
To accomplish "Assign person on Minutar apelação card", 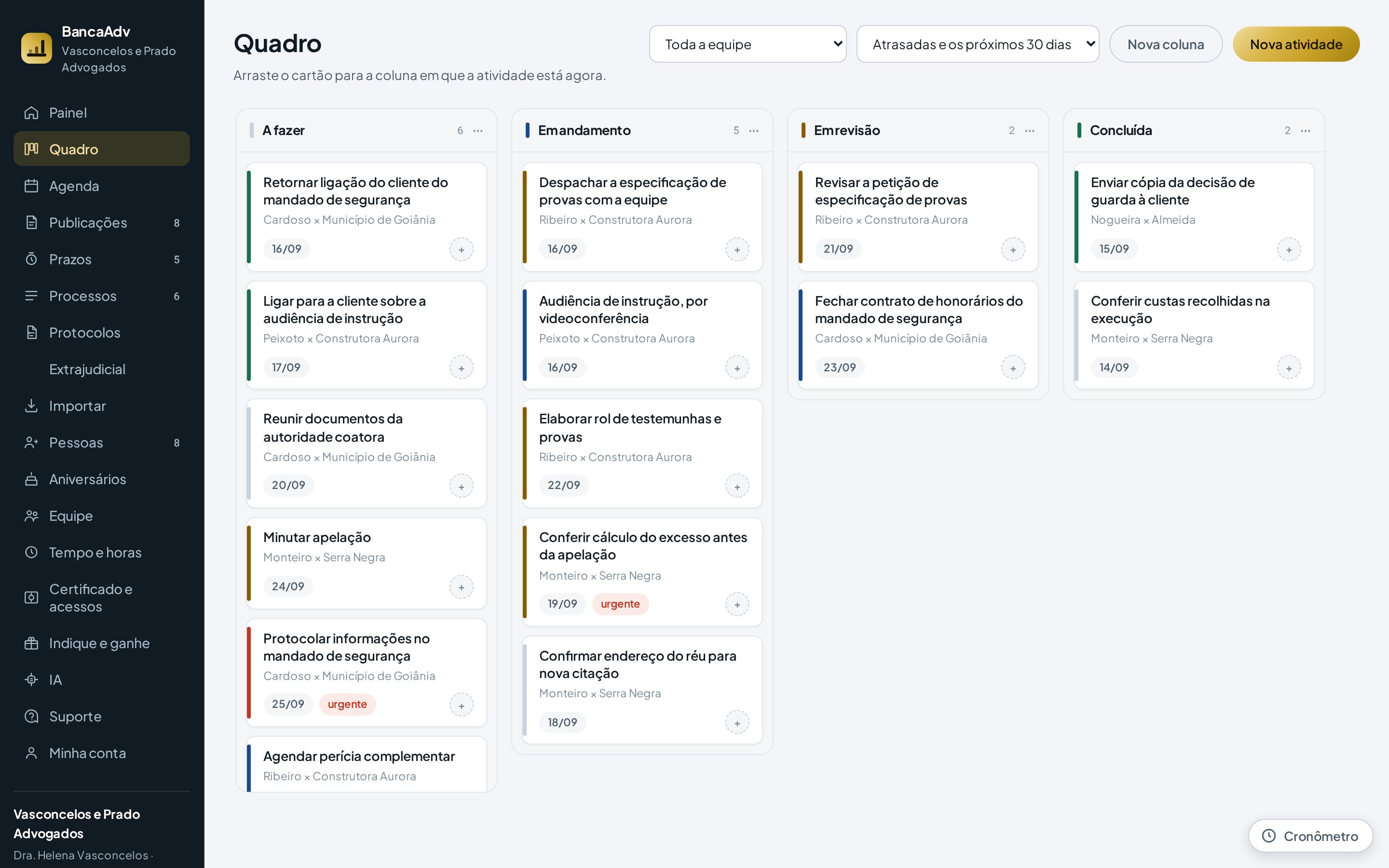I will [462, 587].
